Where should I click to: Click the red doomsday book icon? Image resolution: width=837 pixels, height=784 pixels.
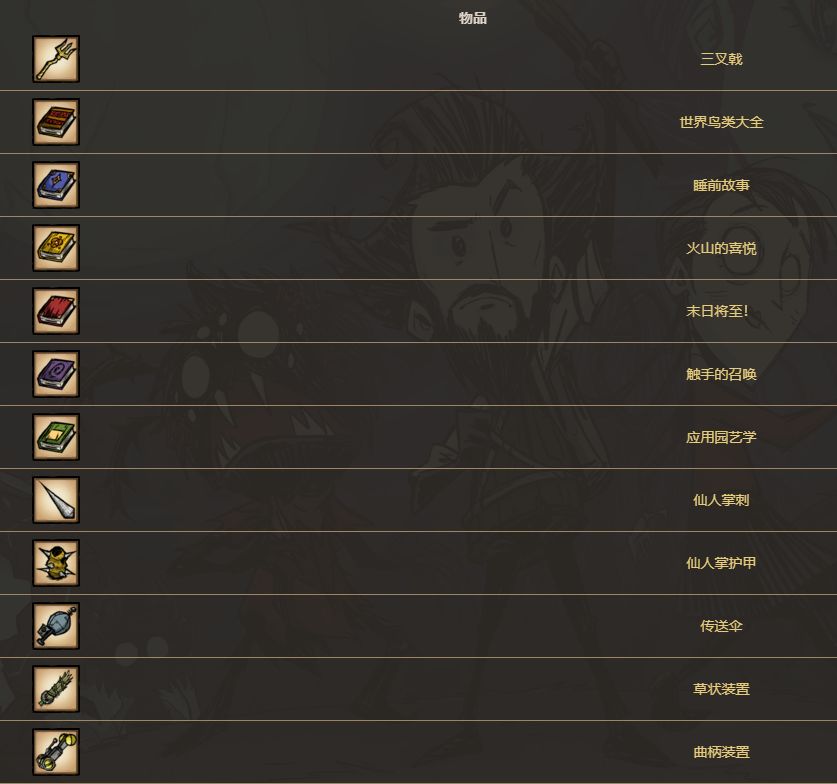click(56, 311)
